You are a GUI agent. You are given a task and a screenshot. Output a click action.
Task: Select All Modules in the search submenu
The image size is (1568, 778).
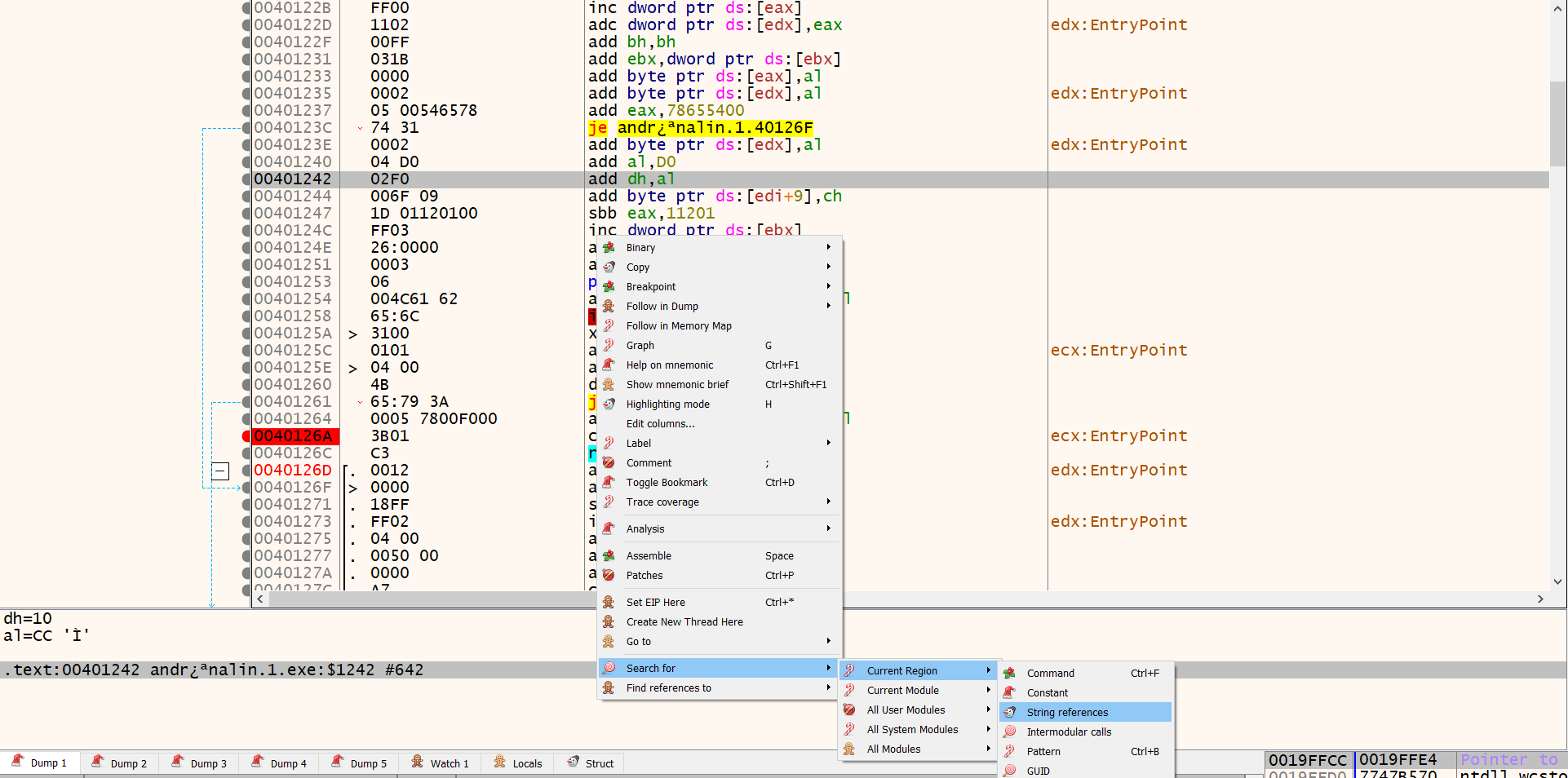pyautogui.click(x=919, y=749)
